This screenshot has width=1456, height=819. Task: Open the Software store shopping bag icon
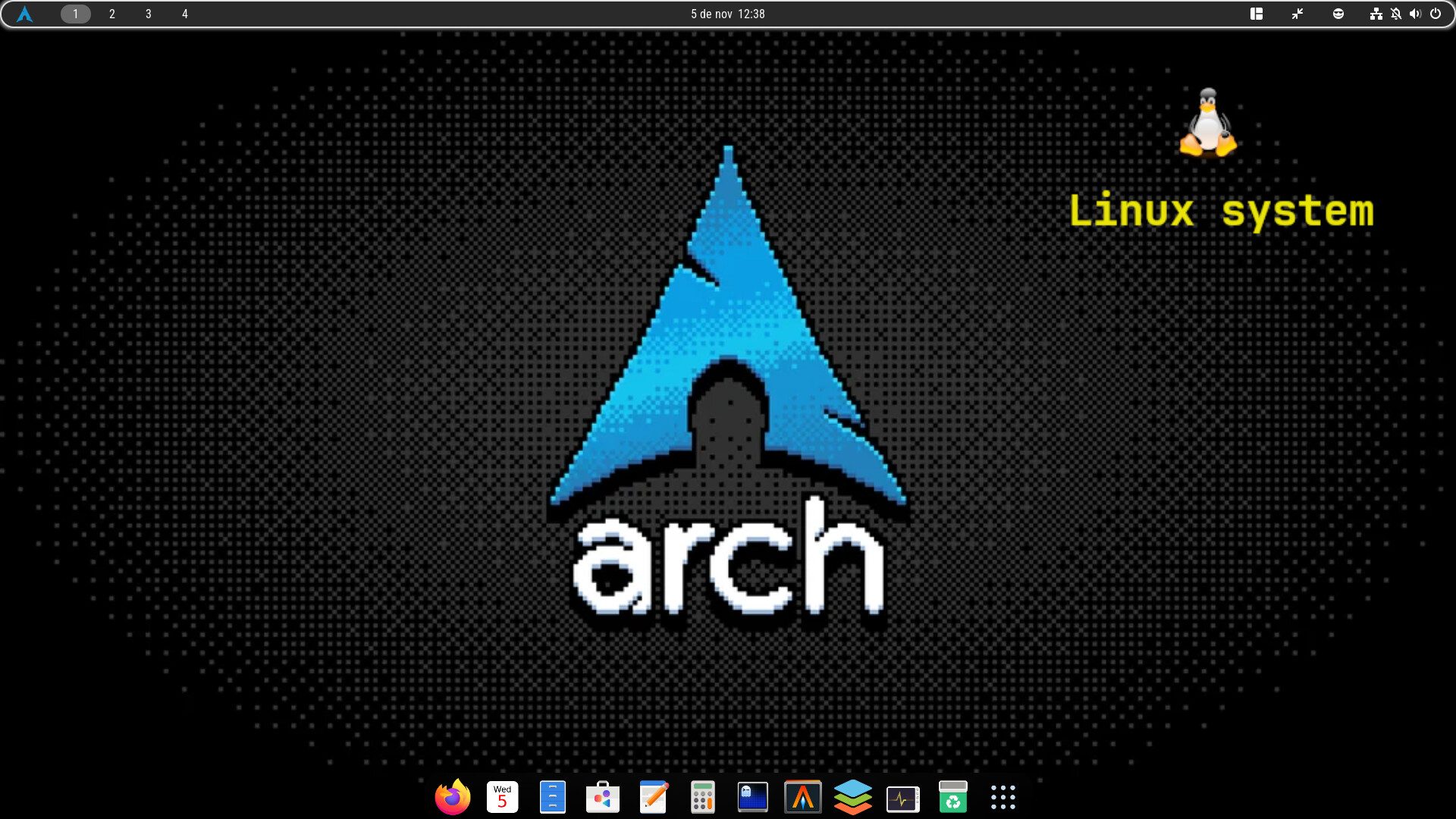603,797
